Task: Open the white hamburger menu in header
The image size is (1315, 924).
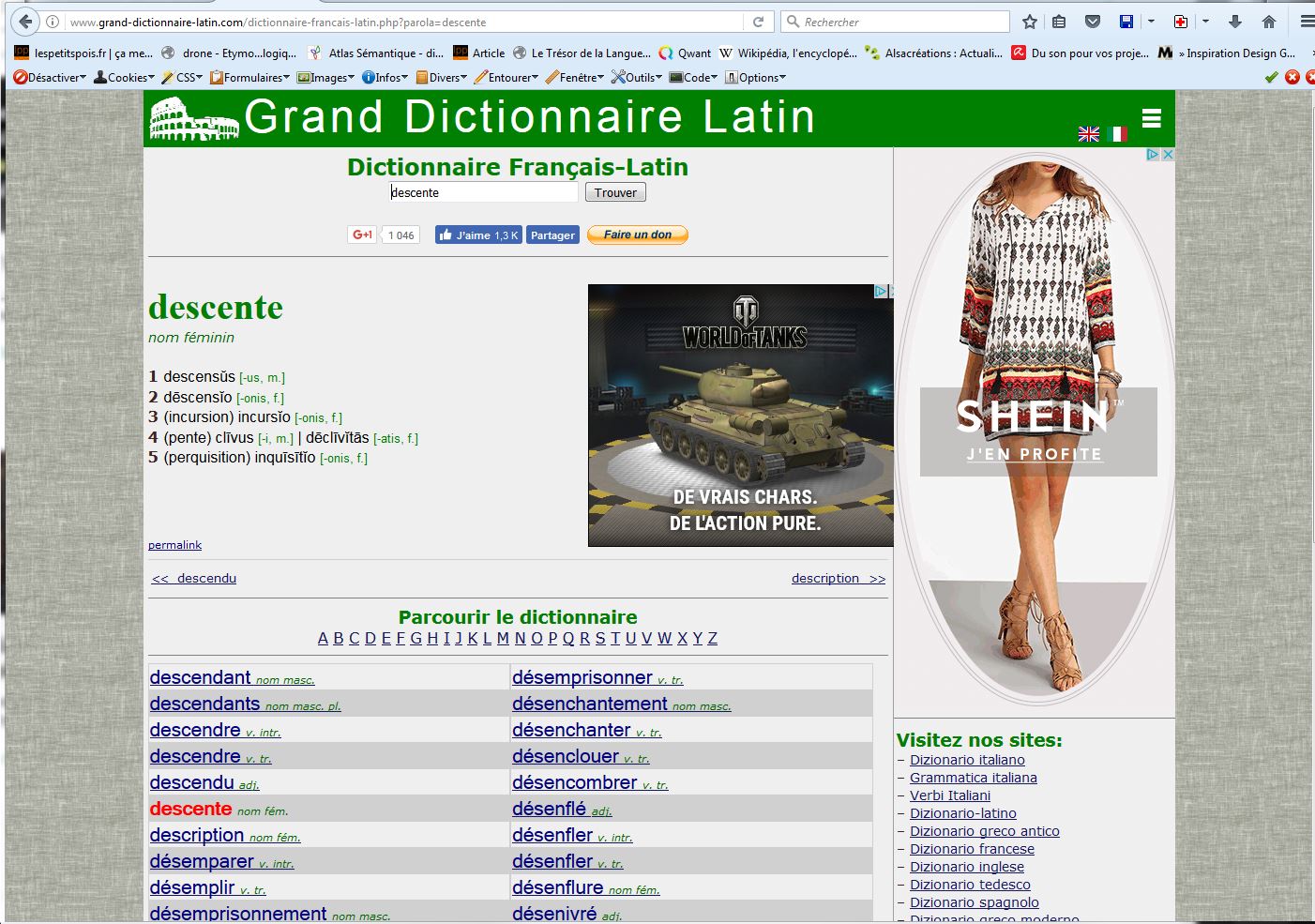Action: coord(1151,118)
